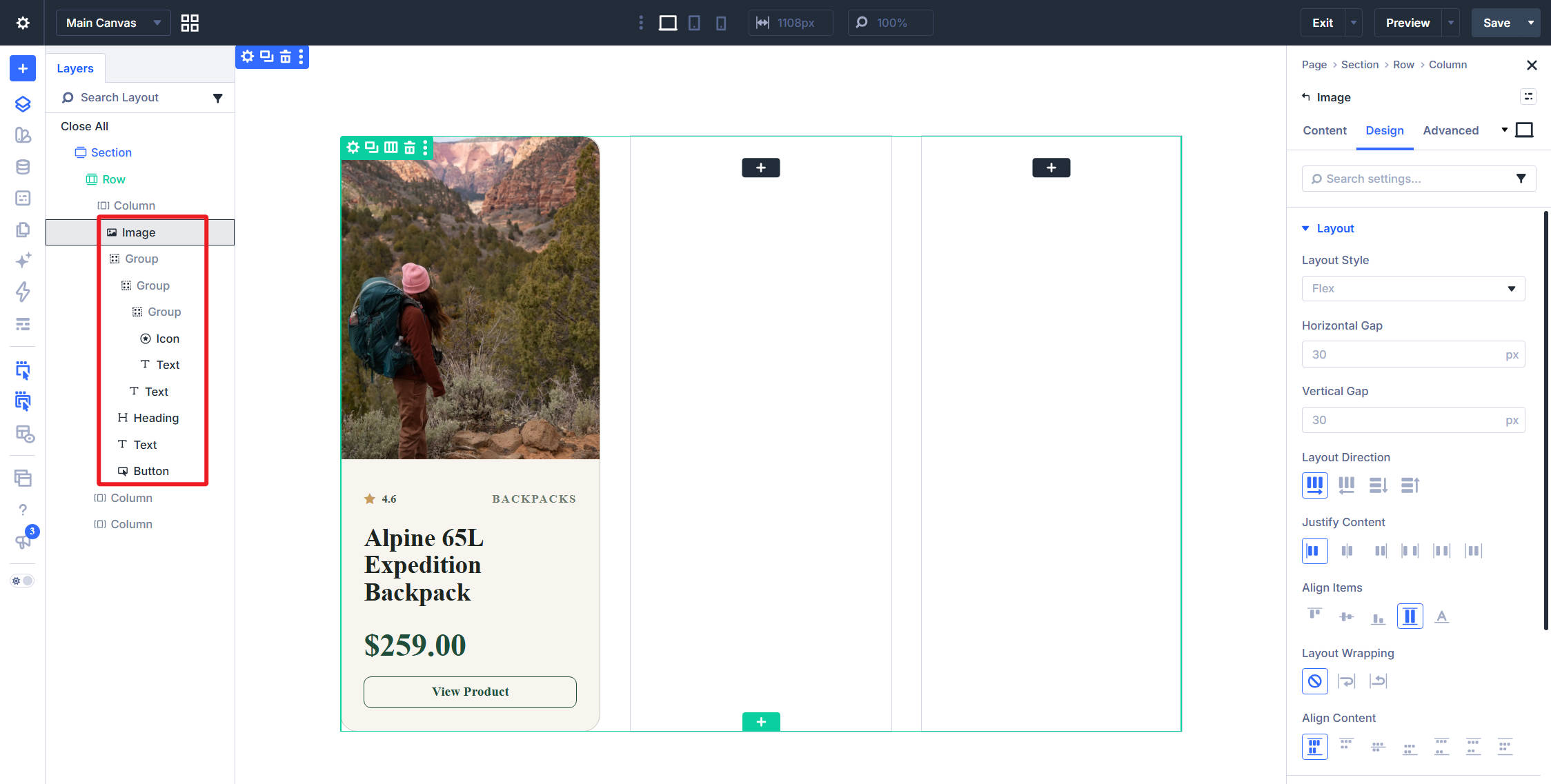Switch to tablet view icon
This screenshot has width=1551, height=784.
694,23
